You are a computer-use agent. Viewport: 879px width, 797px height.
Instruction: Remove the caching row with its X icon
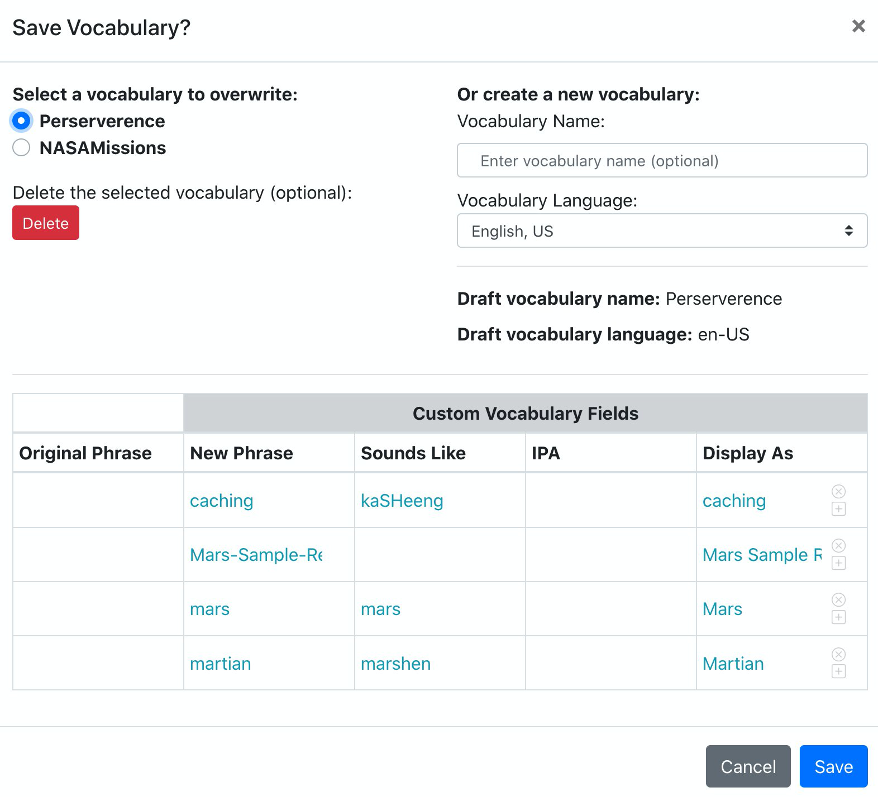(838, 490)
